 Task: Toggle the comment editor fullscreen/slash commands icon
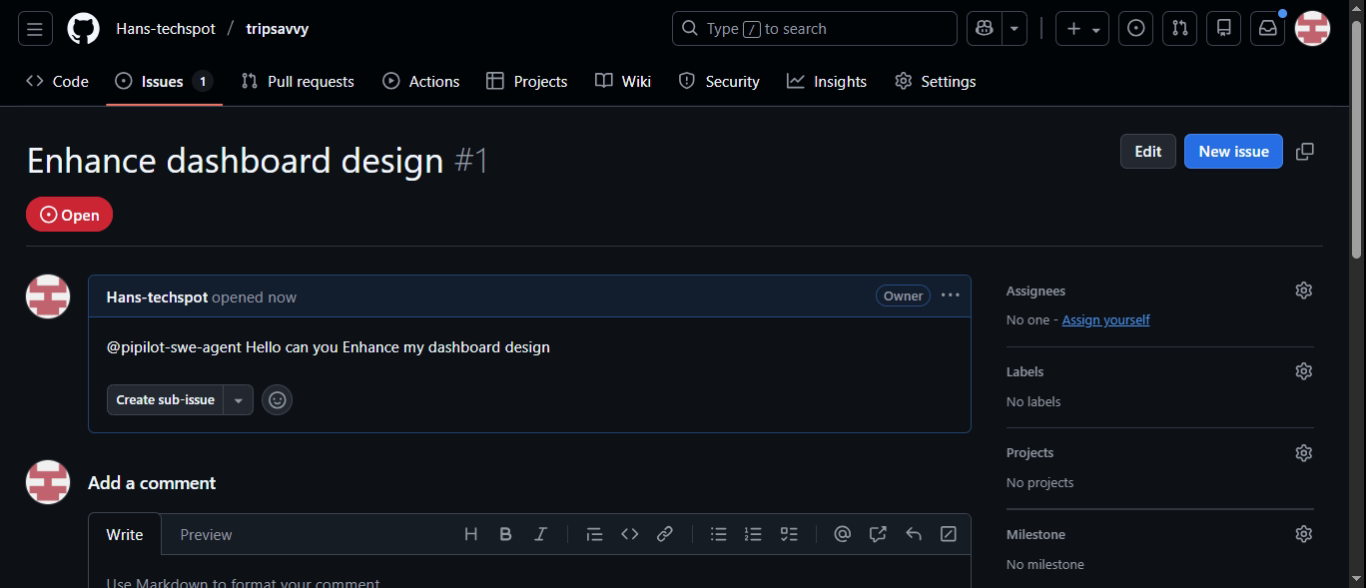(x=948, y=535)
